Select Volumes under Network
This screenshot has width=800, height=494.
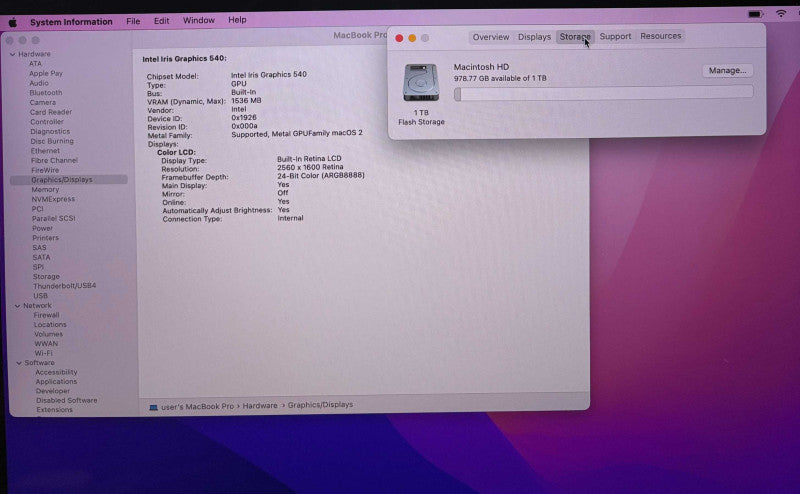tap(48, 335)
